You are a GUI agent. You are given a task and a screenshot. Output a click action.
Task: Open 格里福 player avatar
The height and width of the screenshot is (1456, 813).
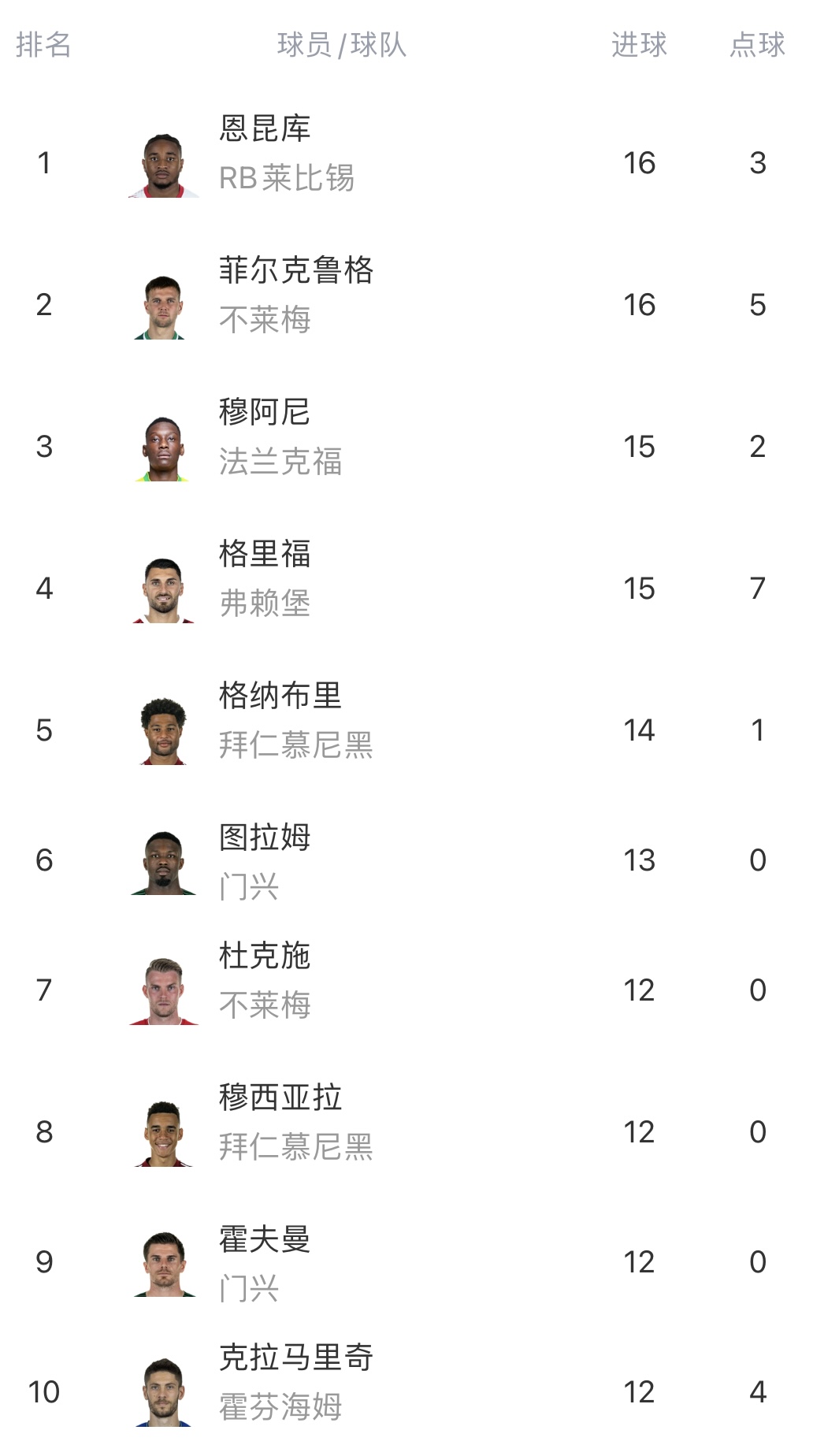coord(164,589)
